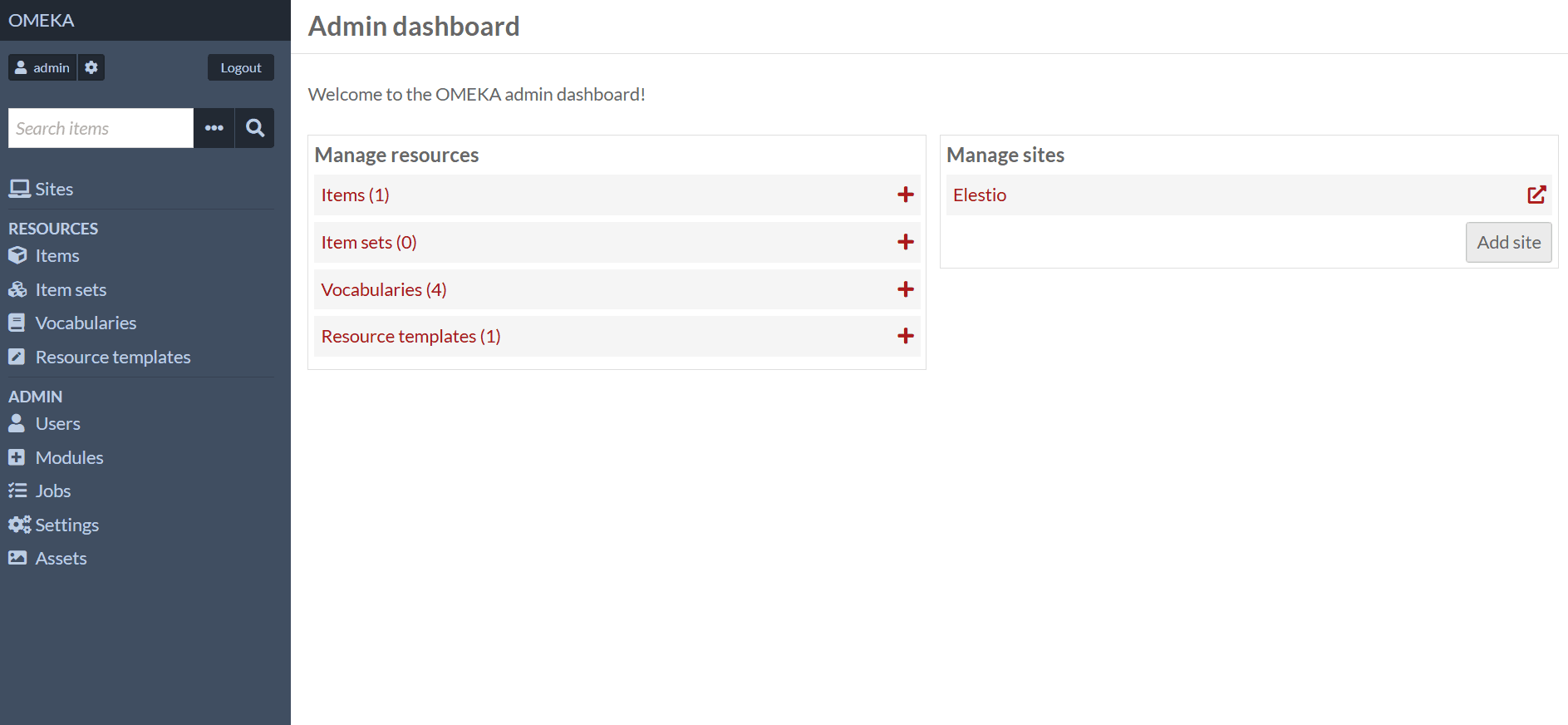Go to Users in the admin menu
This screenshot has width=1568, height=725.
[44, 424]
